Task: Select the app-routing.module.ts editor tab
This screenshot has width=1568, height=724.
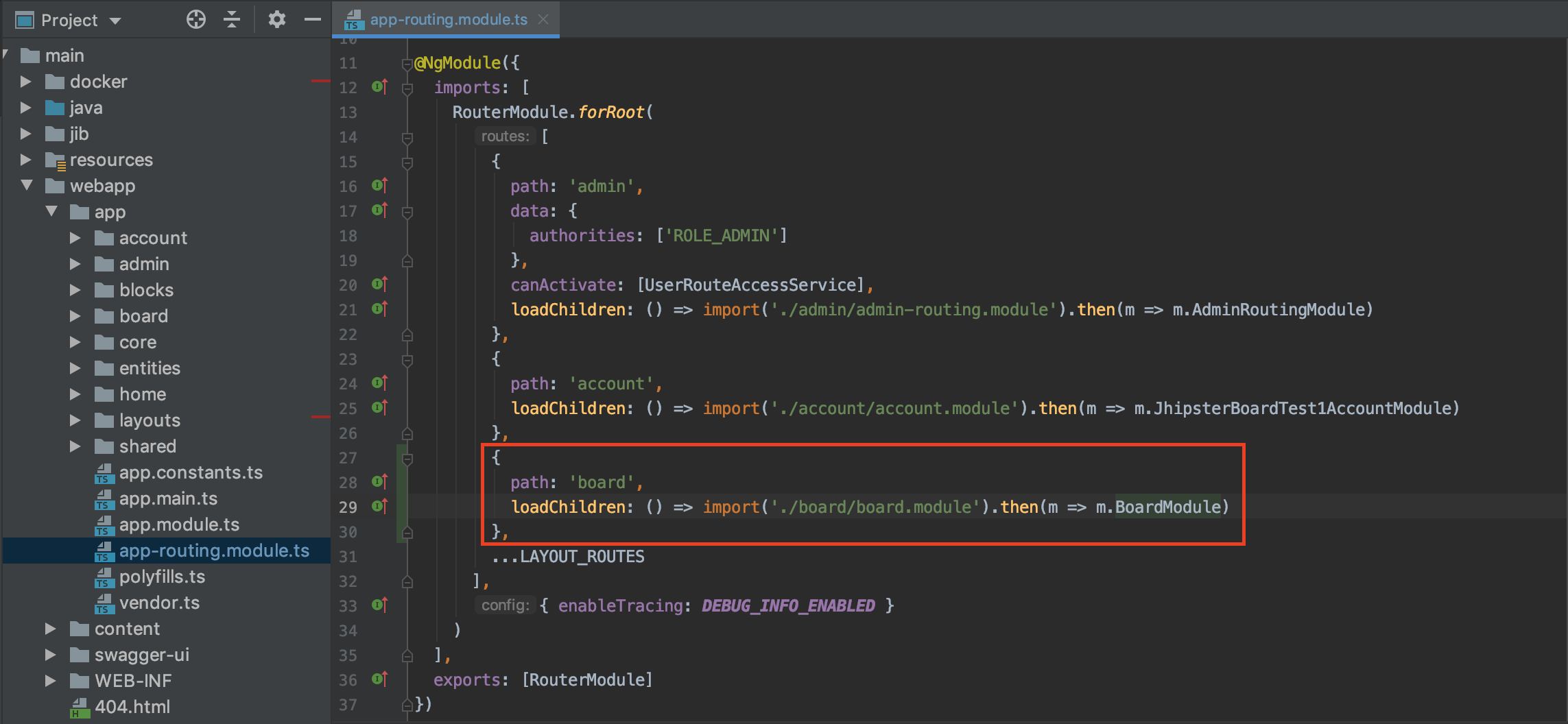Action: pyautogui.click(x=448, y=20)
